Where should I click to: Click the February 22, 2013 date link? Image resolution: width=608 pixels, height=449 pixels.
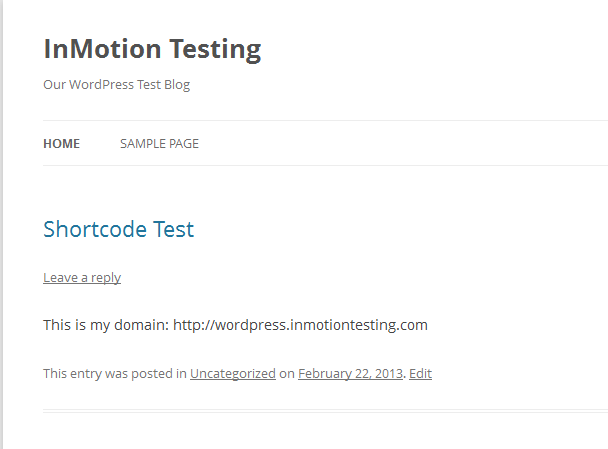(x=350, y=374)
